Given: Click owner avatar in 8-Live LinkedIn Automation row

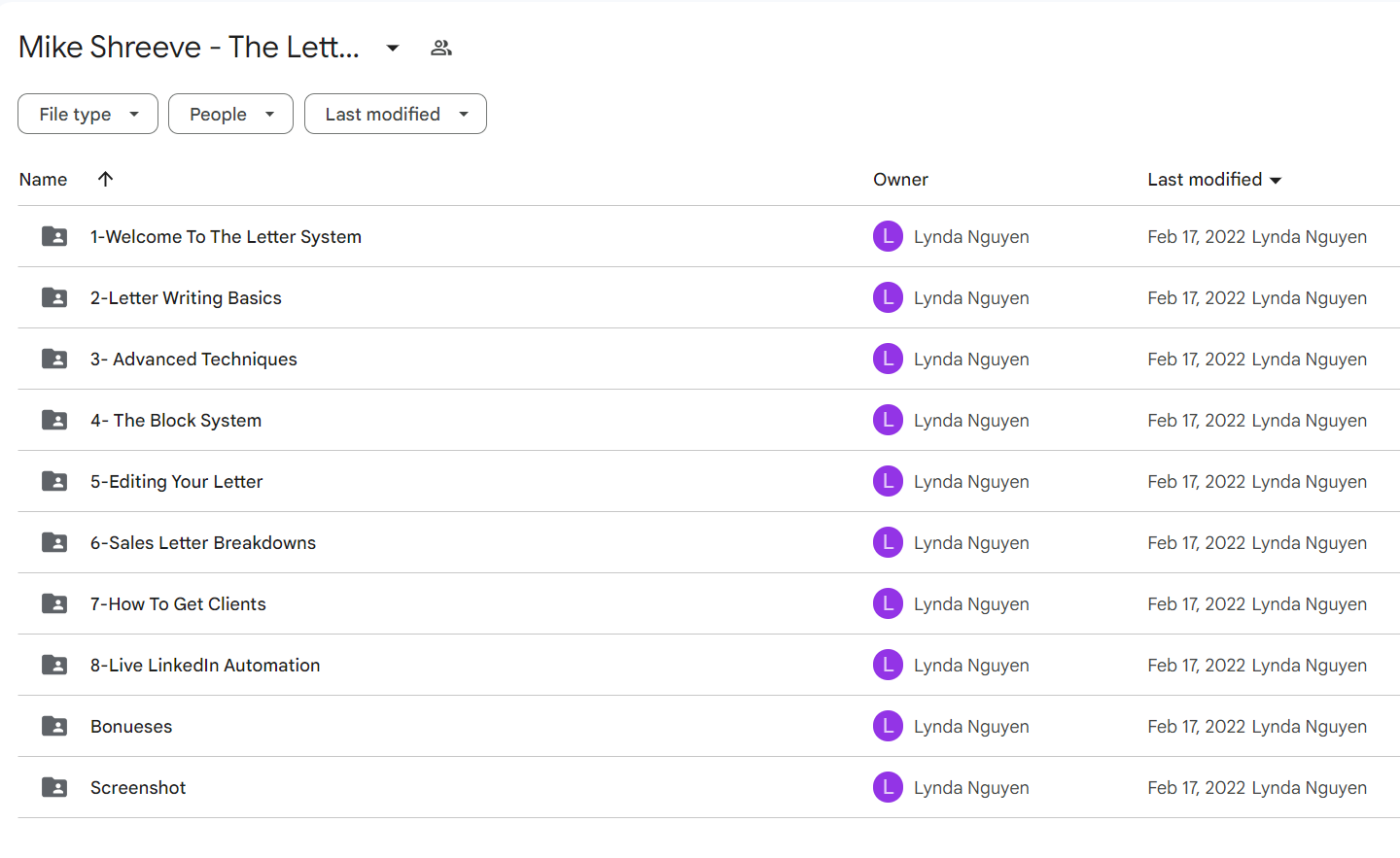Looking at the screenshot, I should click(x=888, y=665).
